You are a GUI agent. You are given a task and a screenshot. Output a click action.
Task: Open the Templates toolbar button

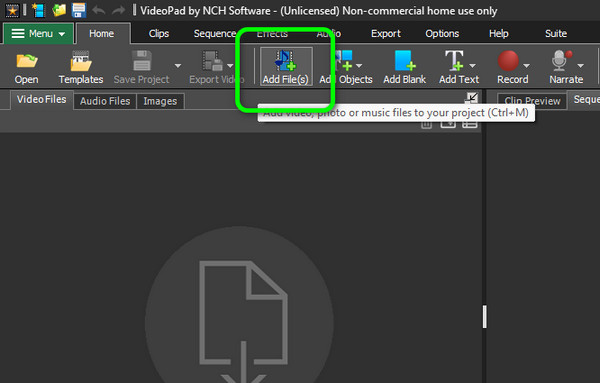tap(81, 67)
